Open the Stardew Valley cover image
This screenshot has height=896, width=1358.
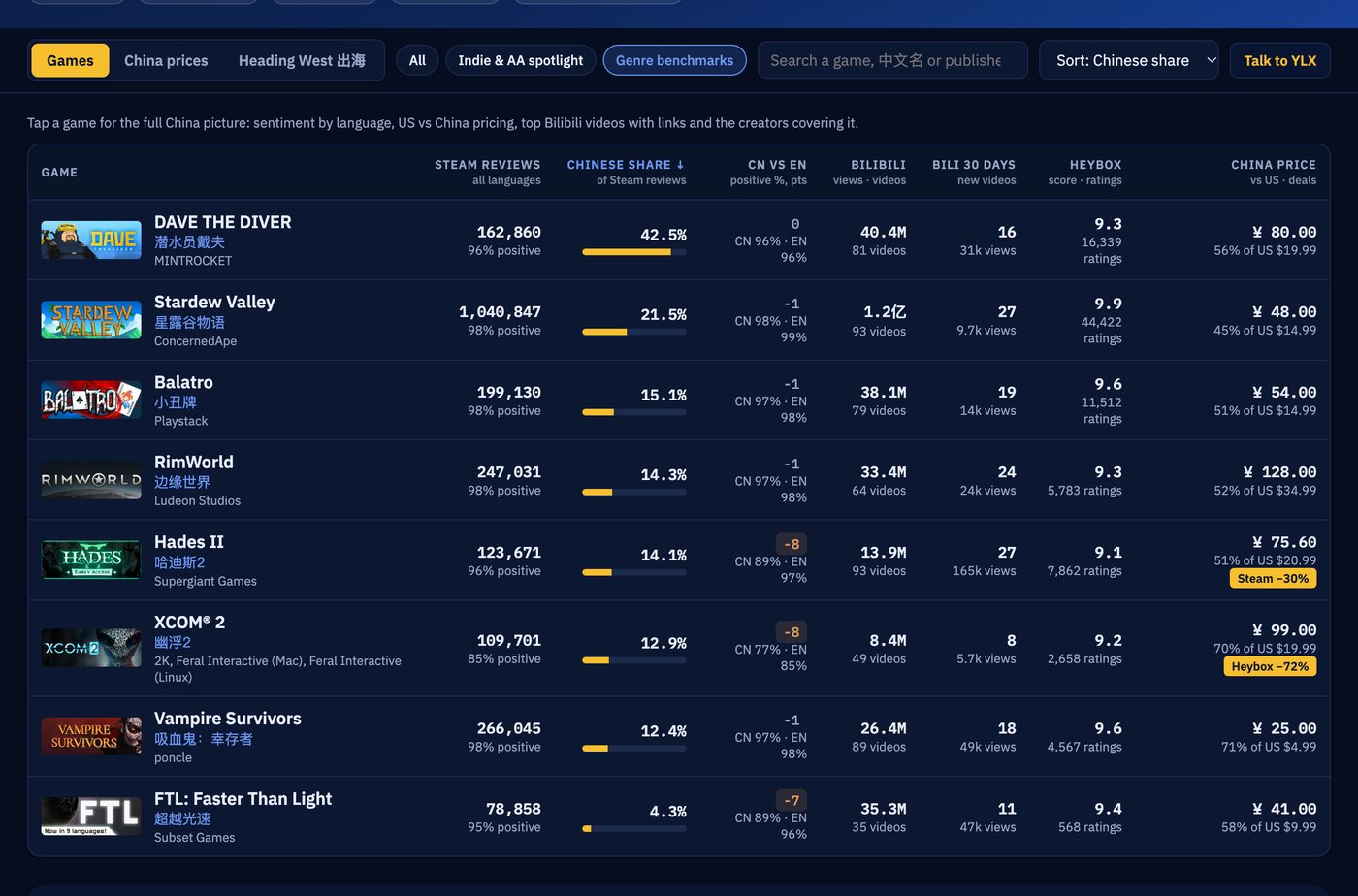91,320
